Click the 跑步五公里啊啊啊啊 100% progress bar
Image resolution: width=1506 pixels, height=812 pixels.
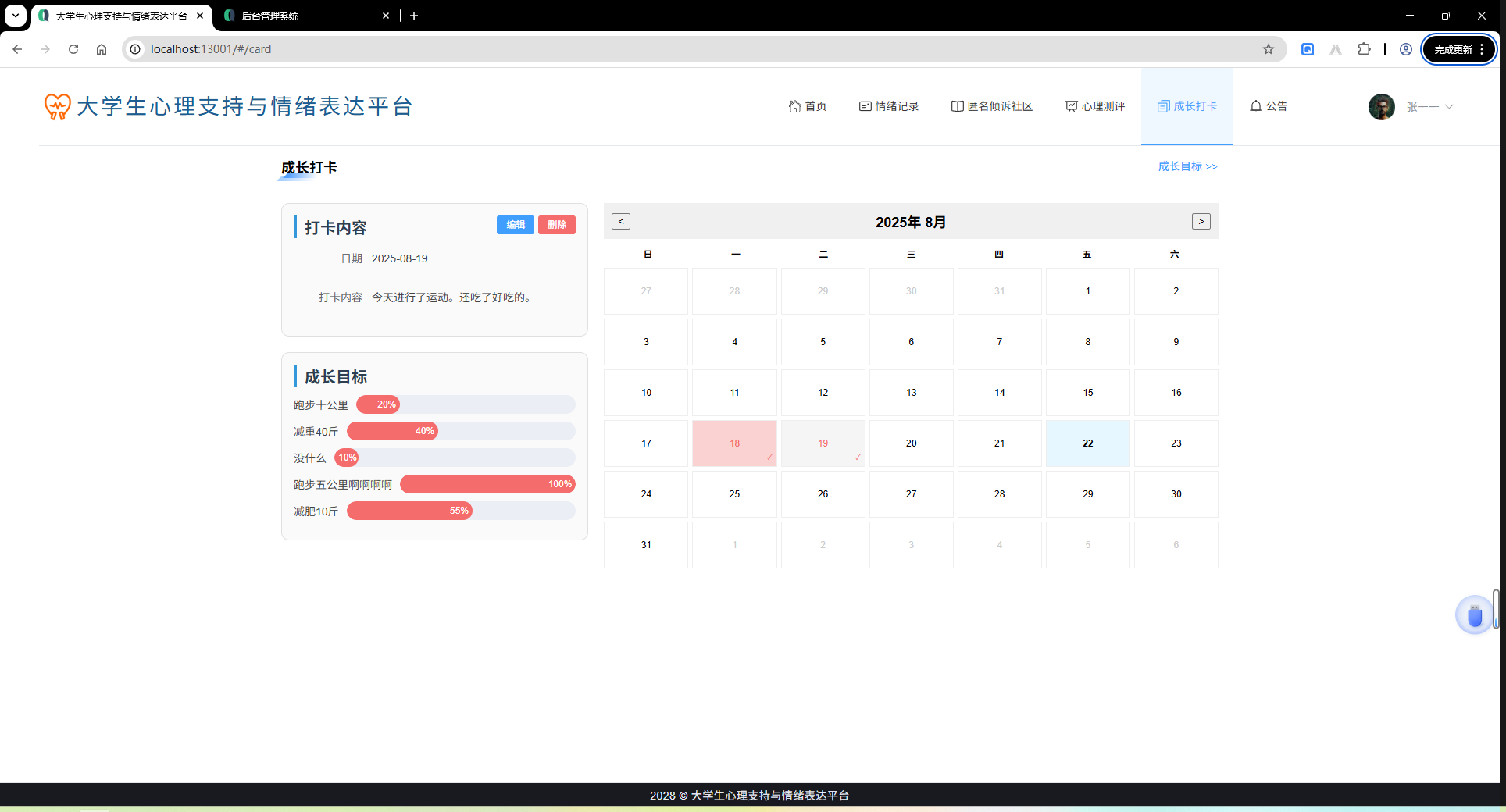pos(487,484)
